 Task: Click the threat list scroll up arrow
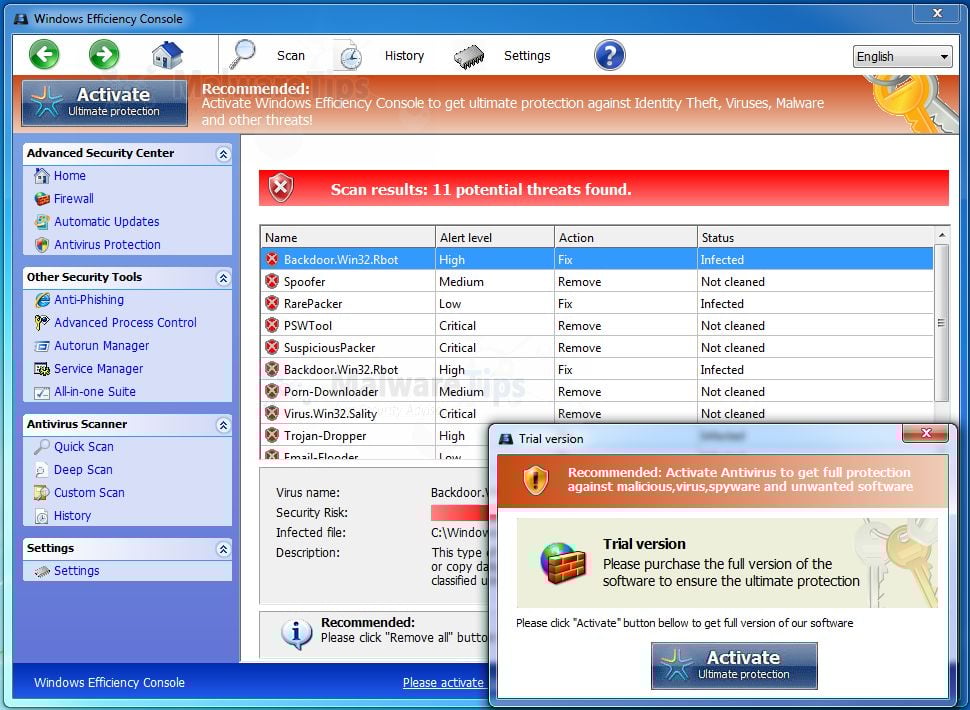pyautogui.click(x=941, y=235)
